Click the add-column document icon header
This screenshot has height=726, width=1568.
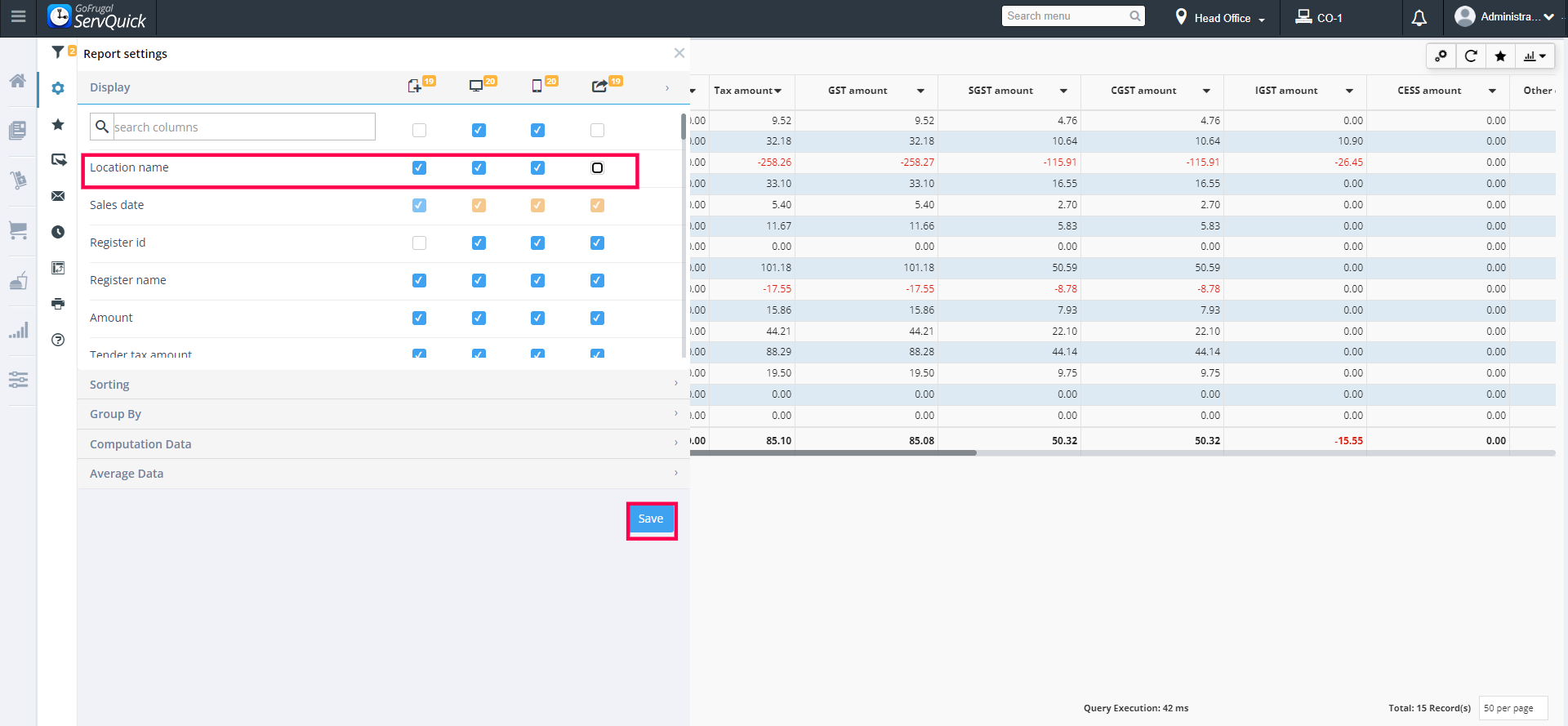pyautogui.click(x=415, y=86)
